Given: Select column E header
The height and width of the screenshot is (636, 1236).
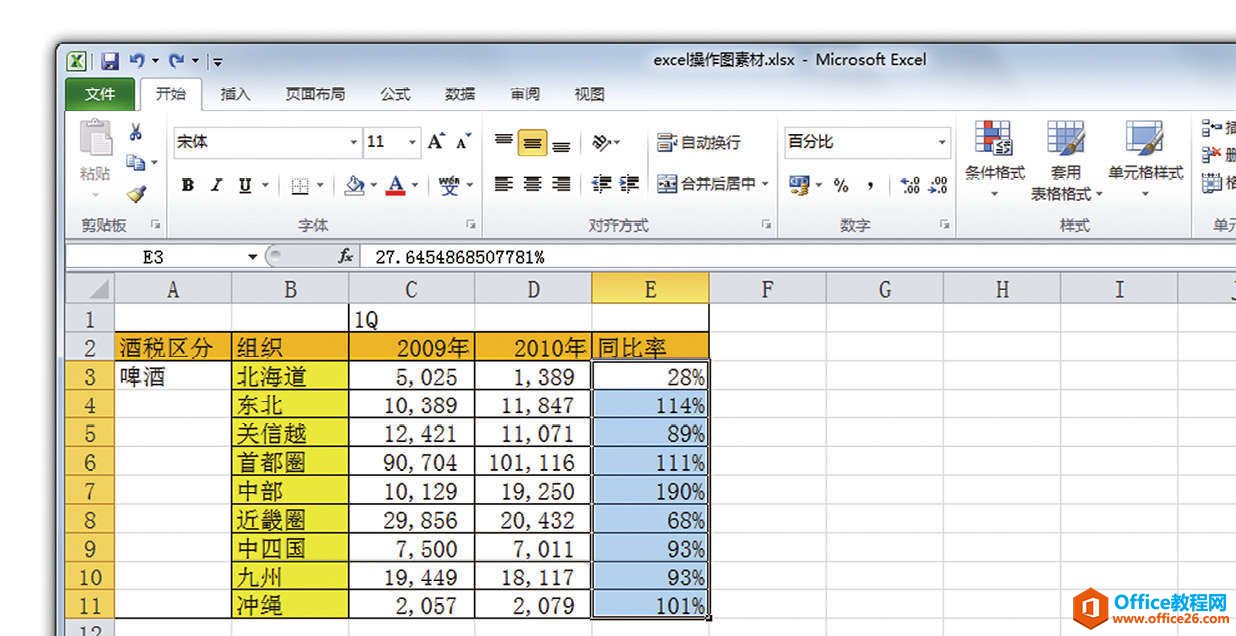Looking at the screenshot, I should click(x=650, y=290).
